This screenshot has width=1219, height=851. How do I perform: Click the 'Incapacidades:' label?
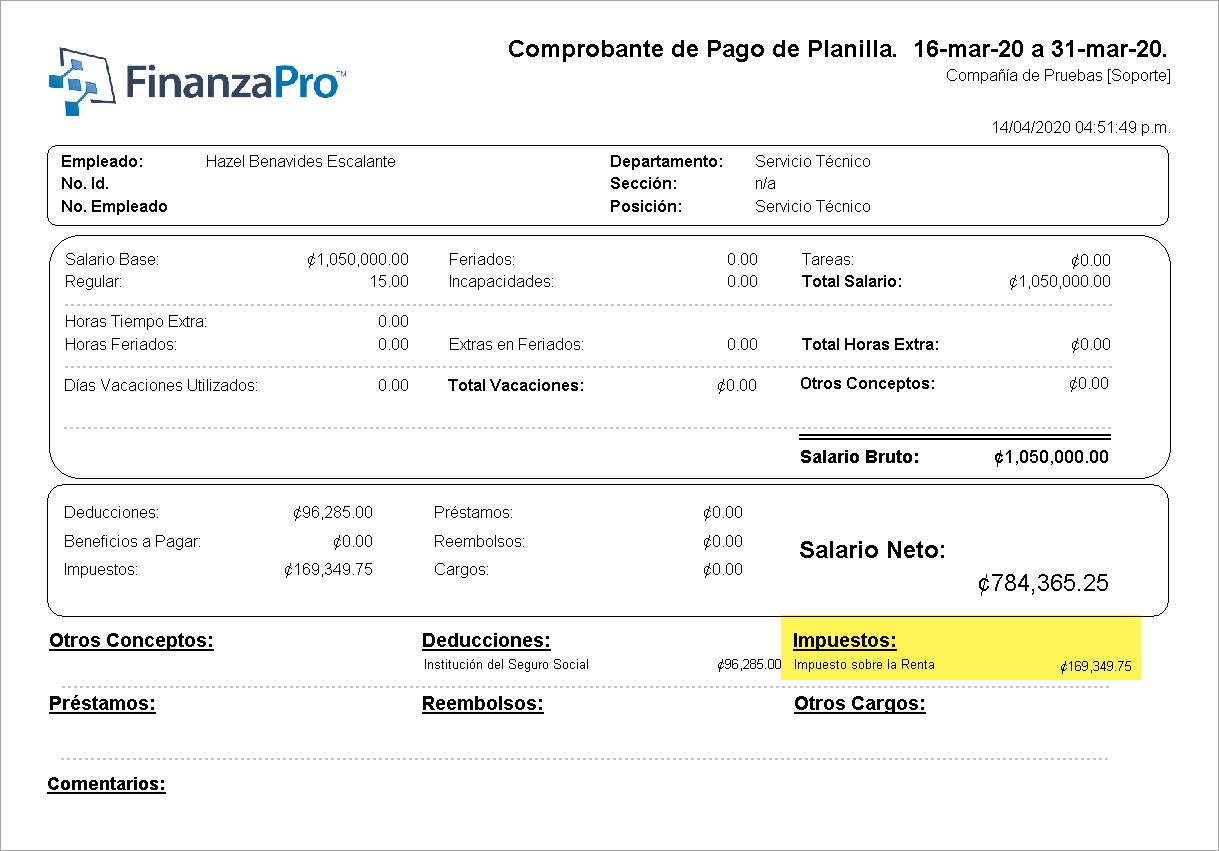click(x=501, y=282)
